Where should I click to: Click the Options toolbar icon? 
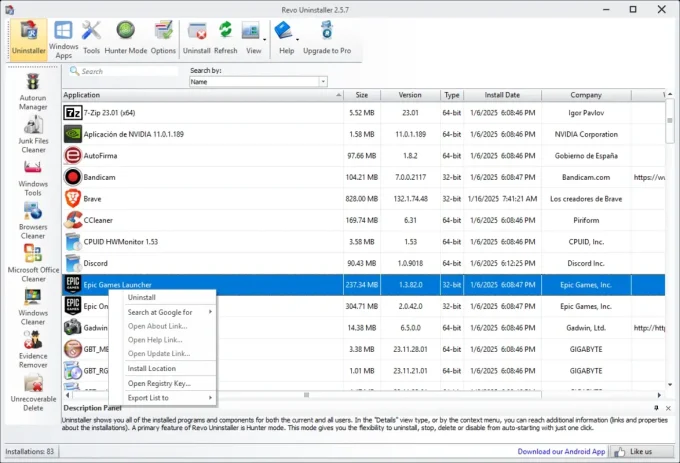(x=163, y=37)
